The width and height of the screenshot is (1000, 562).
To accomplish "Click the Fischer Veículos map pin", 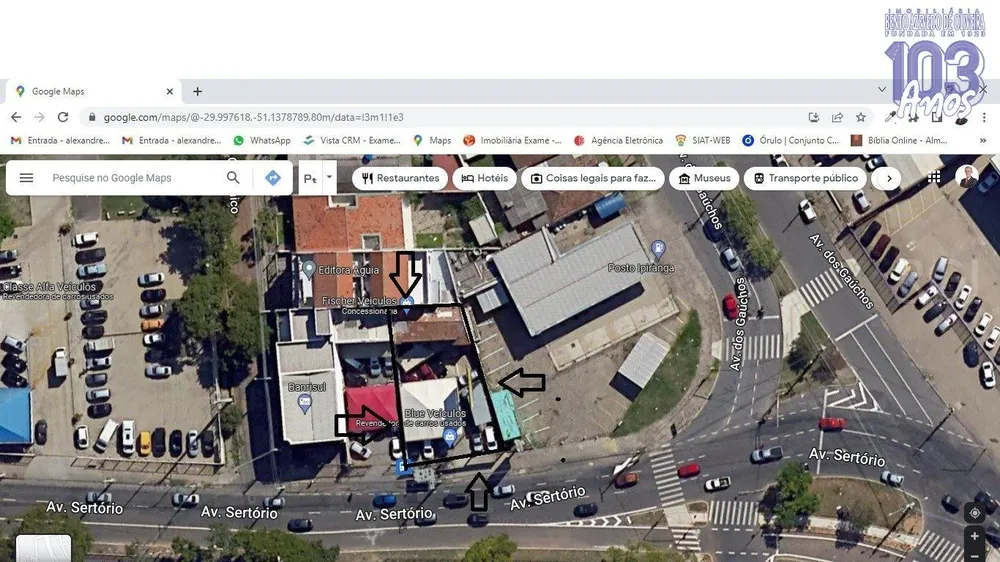I will (x=407, y=304).
